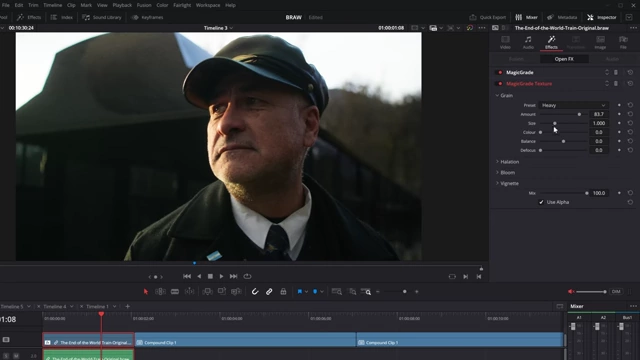Switch to the Video inspector tab
The height and width of the screenshot is (360, 640).
(505, 42)
